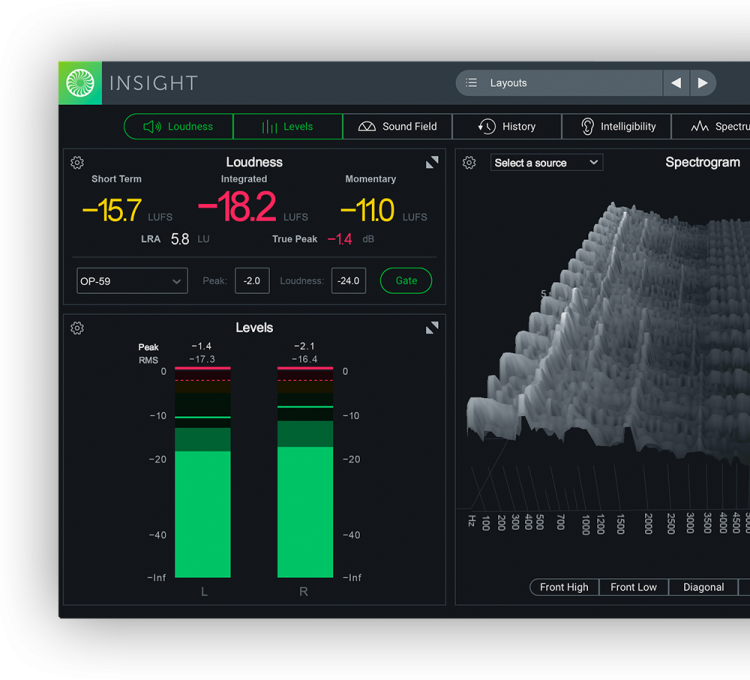Screen dimensions: 750x680
Task: Click the 3D spectrogram display
Action: 607,335
